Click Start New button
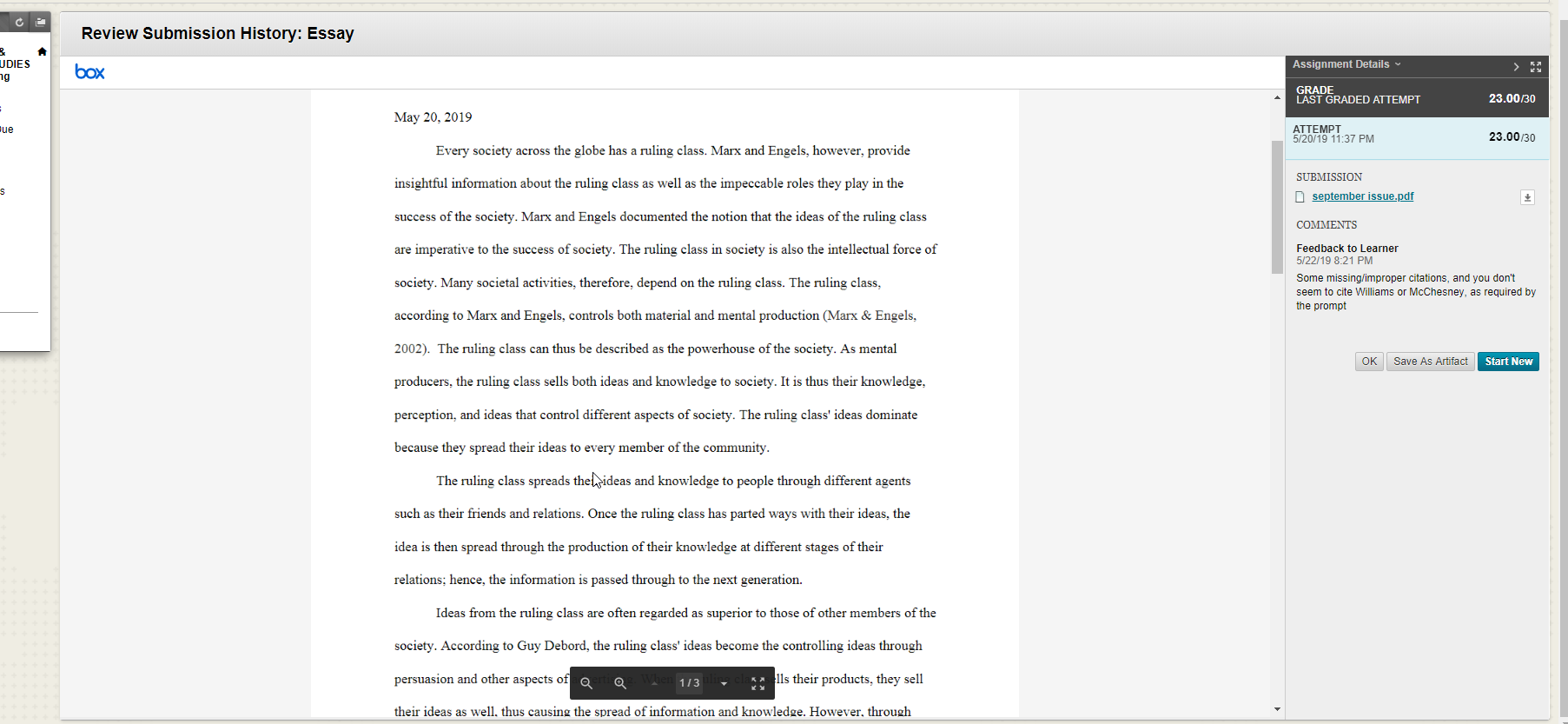 tap(1508, 362)
